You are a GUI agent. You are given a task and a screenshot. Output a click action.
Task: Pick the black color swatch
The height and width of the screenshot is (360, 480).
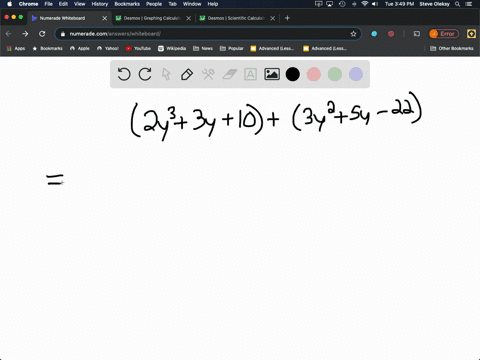pos(293,74)
